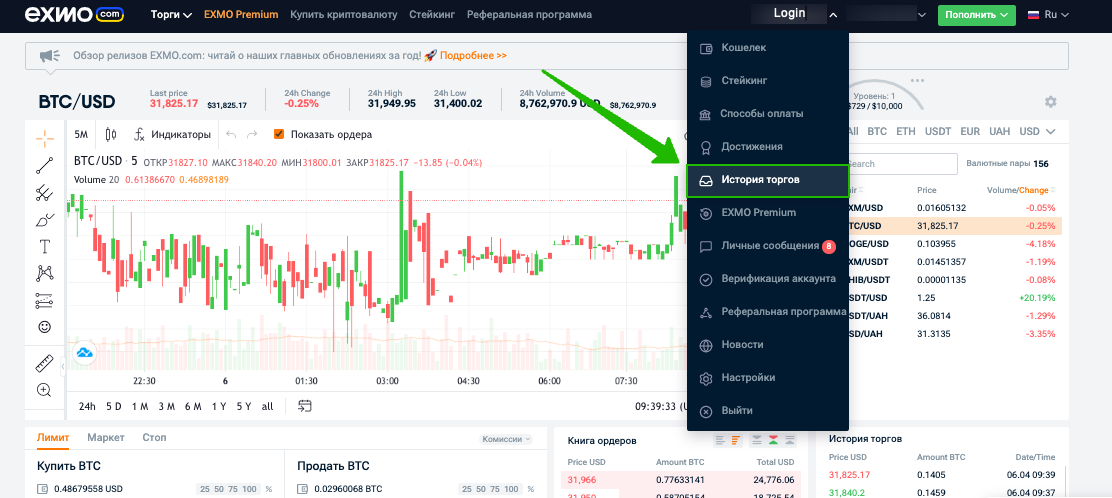The width and height of the screenshot is (1112, 498).
Task: Switch order book to orange bars view
Action: pos(735,441)
